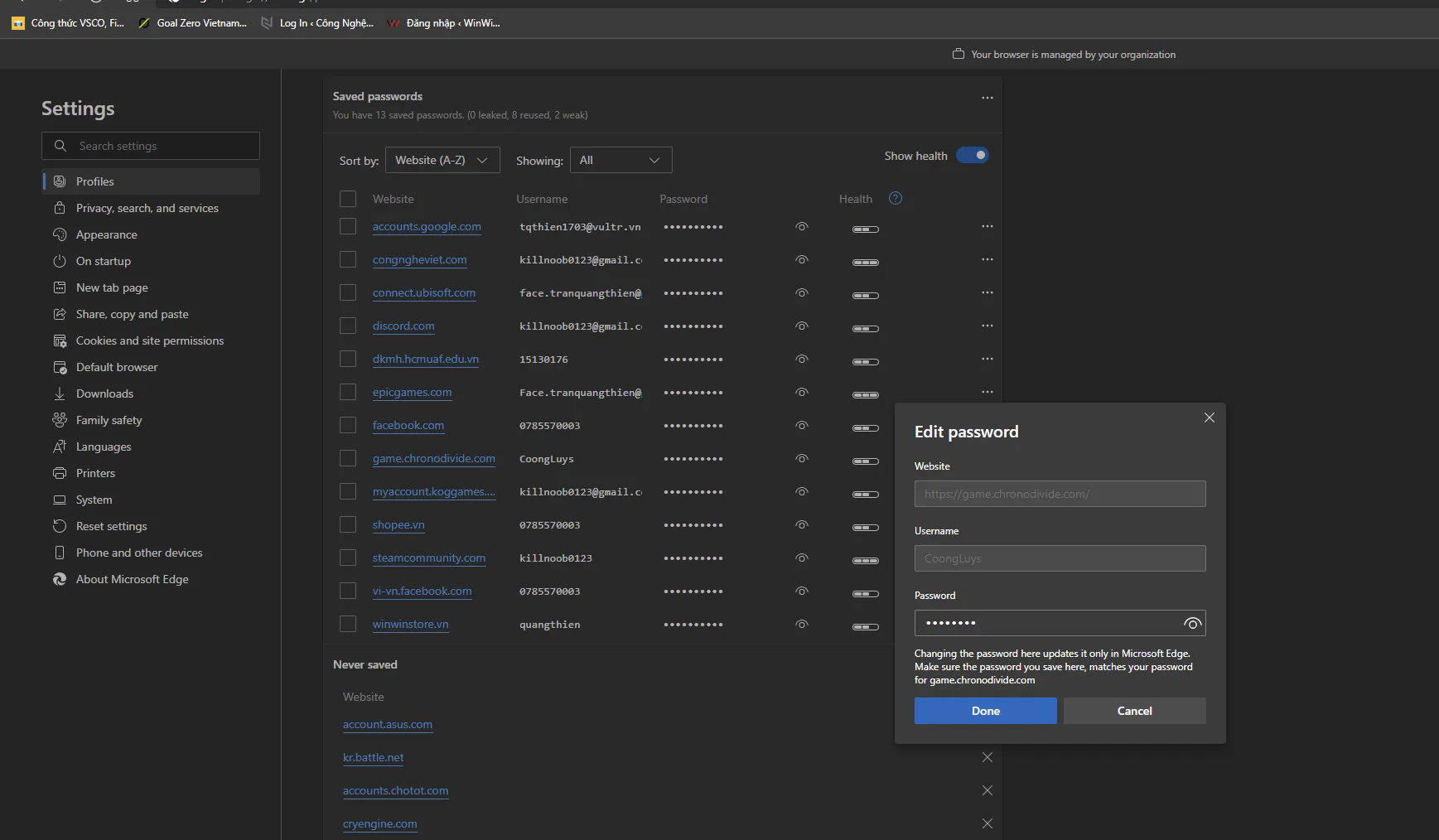Follow the vi-vn.facebook.com link
Screen dimensions: 1439x840
(423, 591)
